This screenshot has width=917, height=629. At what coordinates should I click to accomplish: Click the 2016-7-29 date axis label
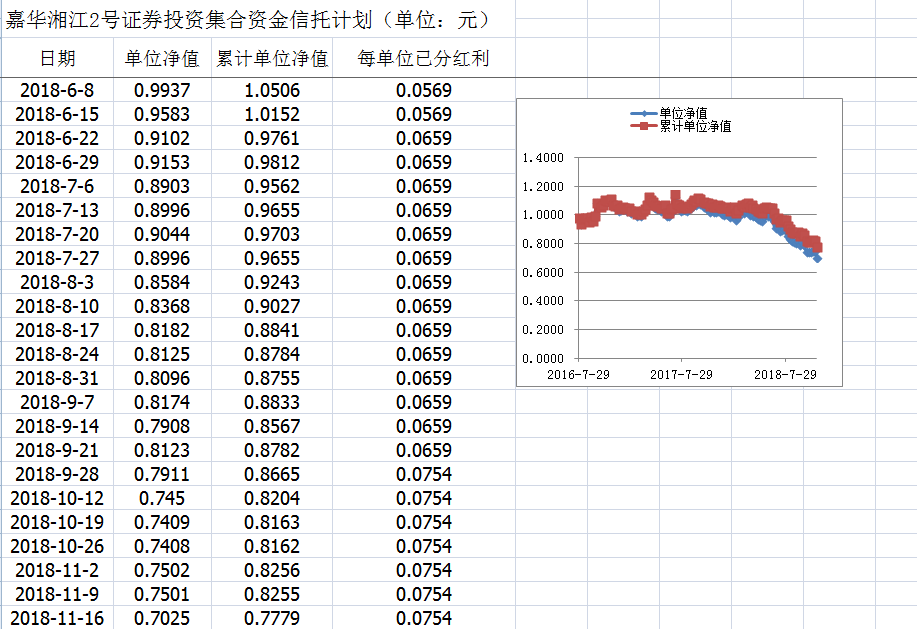(x=578, y=374)
